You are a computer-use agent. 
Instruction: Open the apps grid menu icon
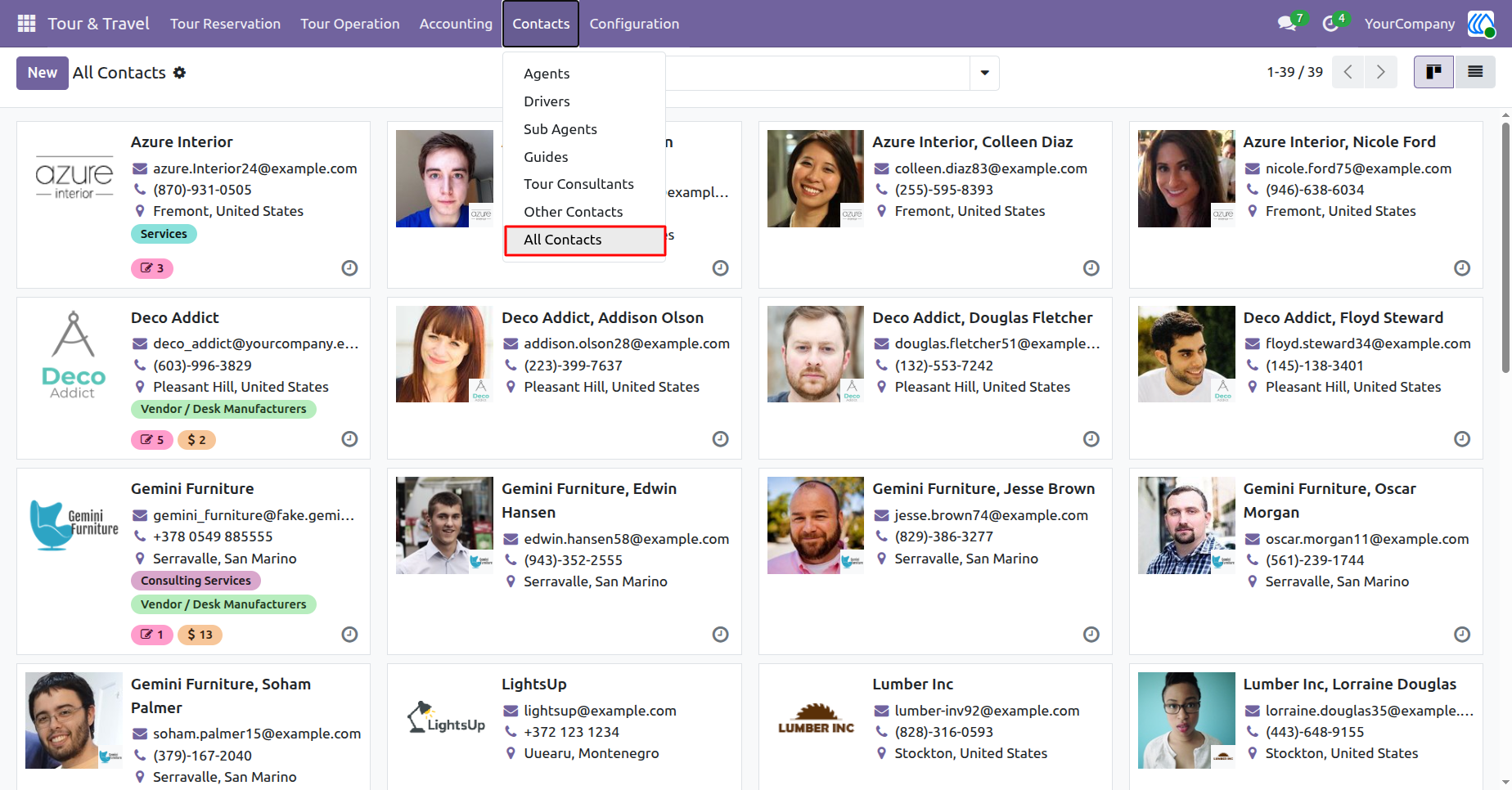click(26, 24)
